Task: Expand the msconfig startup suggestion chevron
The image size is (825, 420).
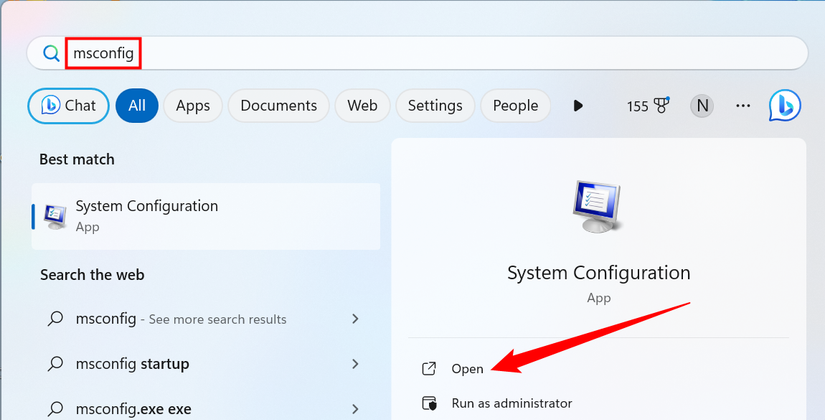Action: point(355,364)
